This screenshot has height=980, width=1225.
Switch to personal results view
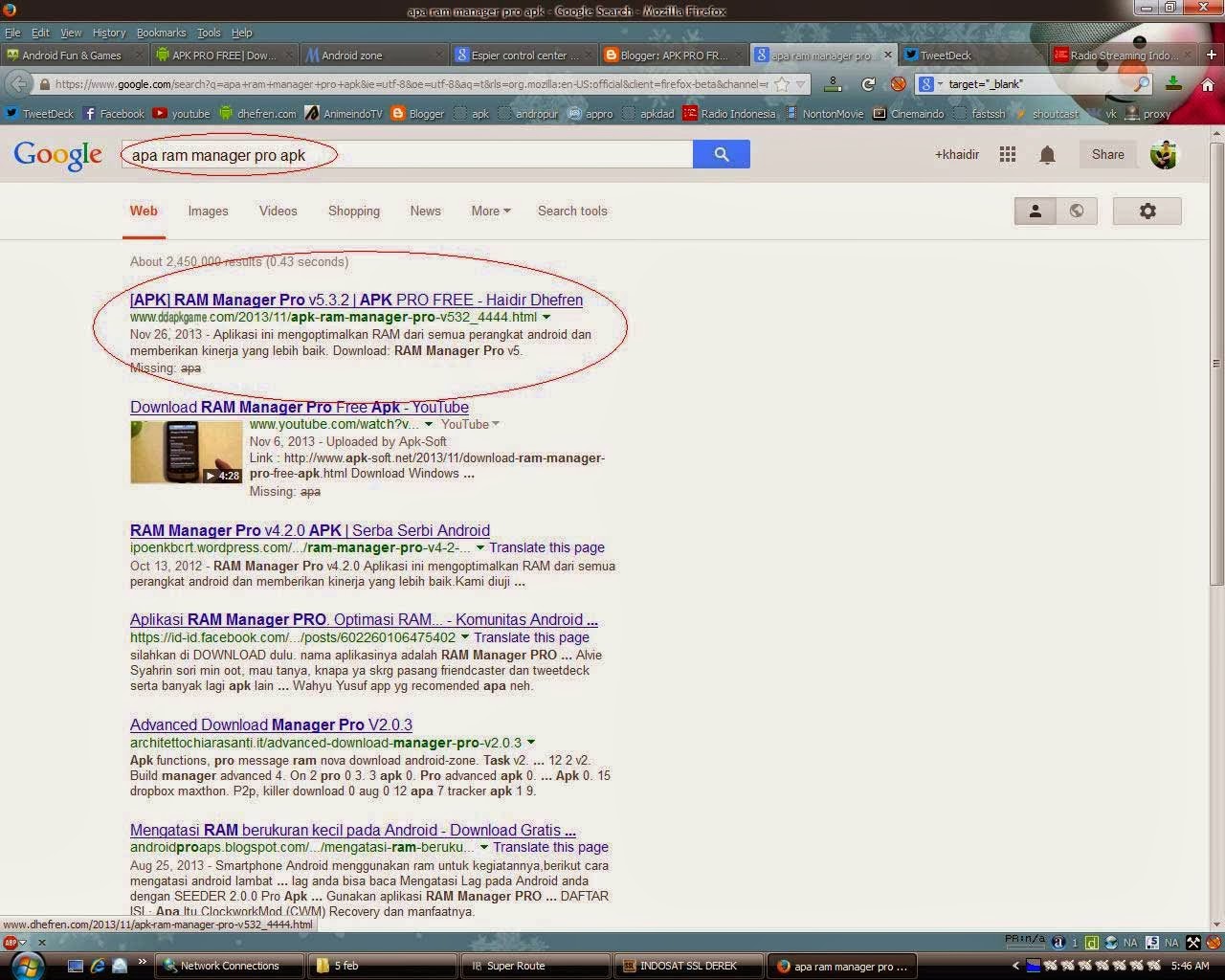click(x=1035, y=212)
